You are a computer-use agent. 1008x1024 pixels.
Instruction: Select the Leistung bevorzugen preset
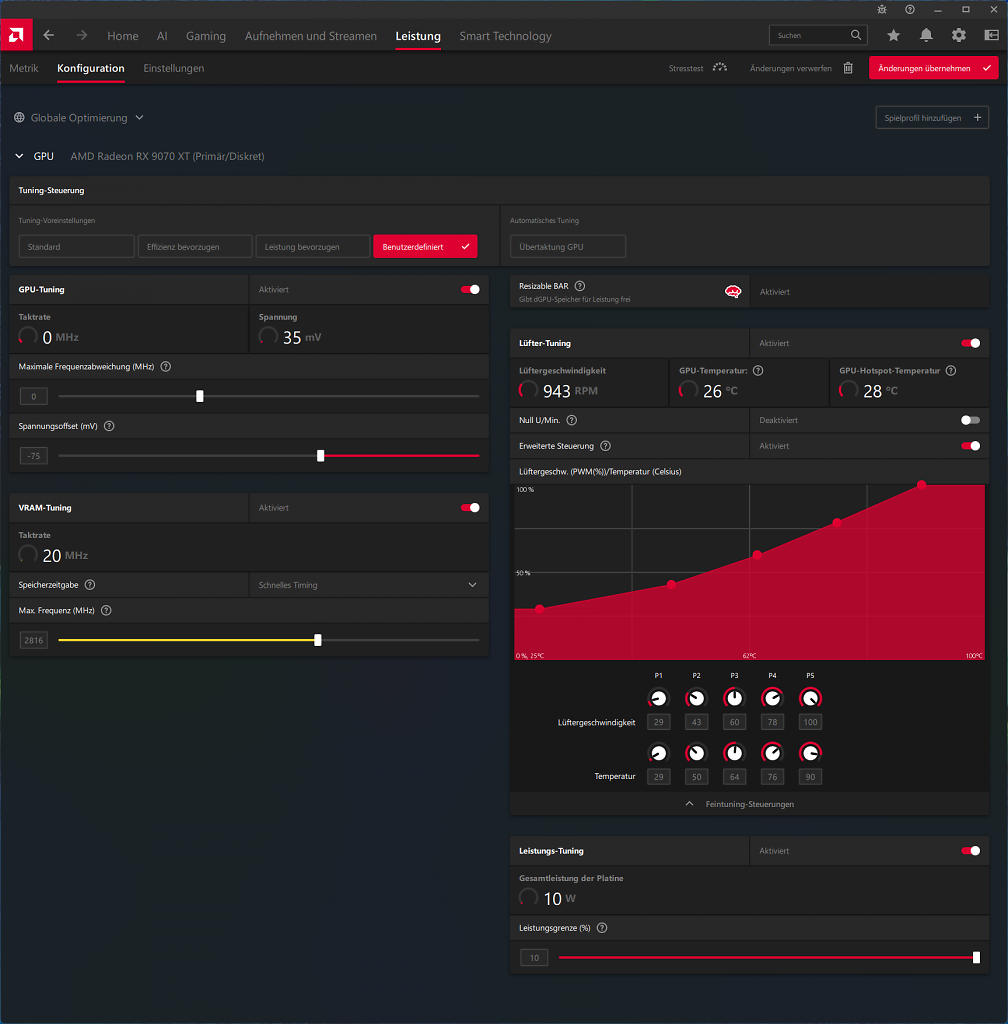313,247
